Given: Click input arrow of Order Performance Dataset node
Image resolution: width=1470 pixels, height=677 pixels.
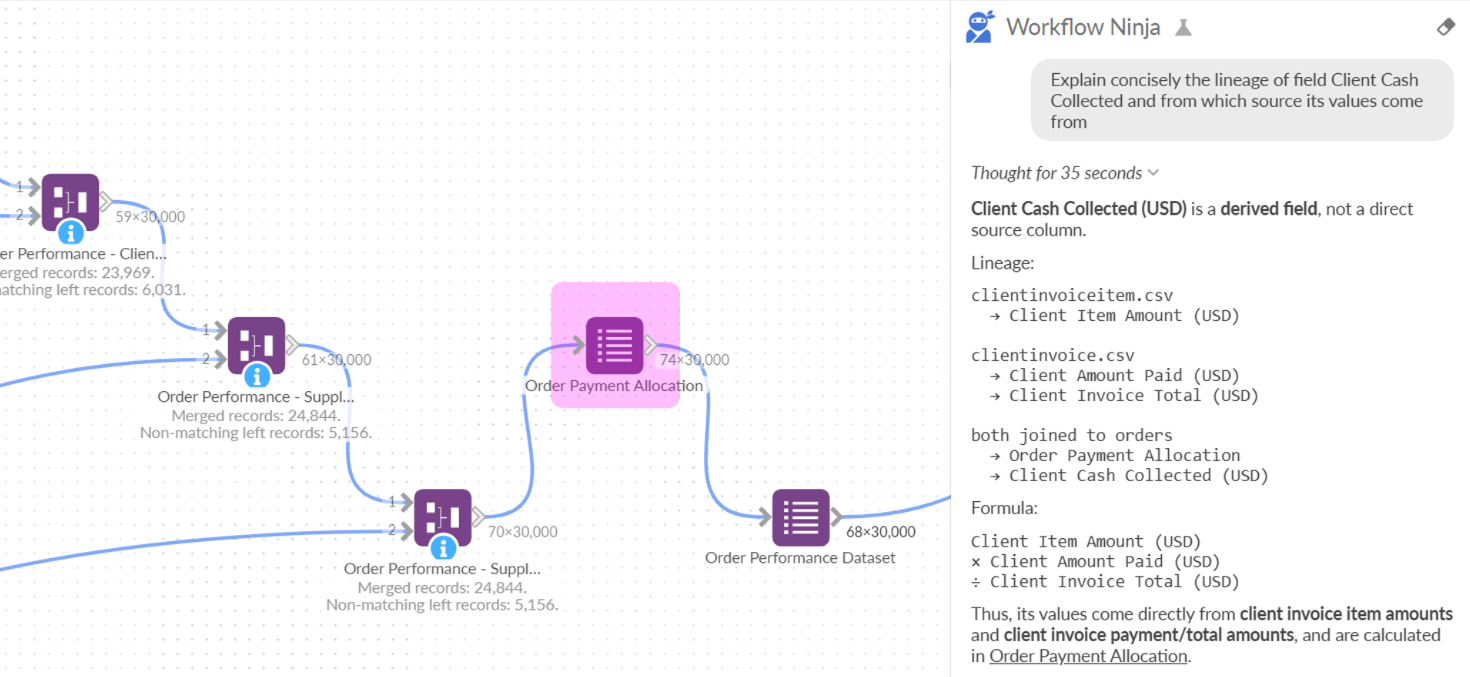Looking at the screenshot, I should [765, 517].
